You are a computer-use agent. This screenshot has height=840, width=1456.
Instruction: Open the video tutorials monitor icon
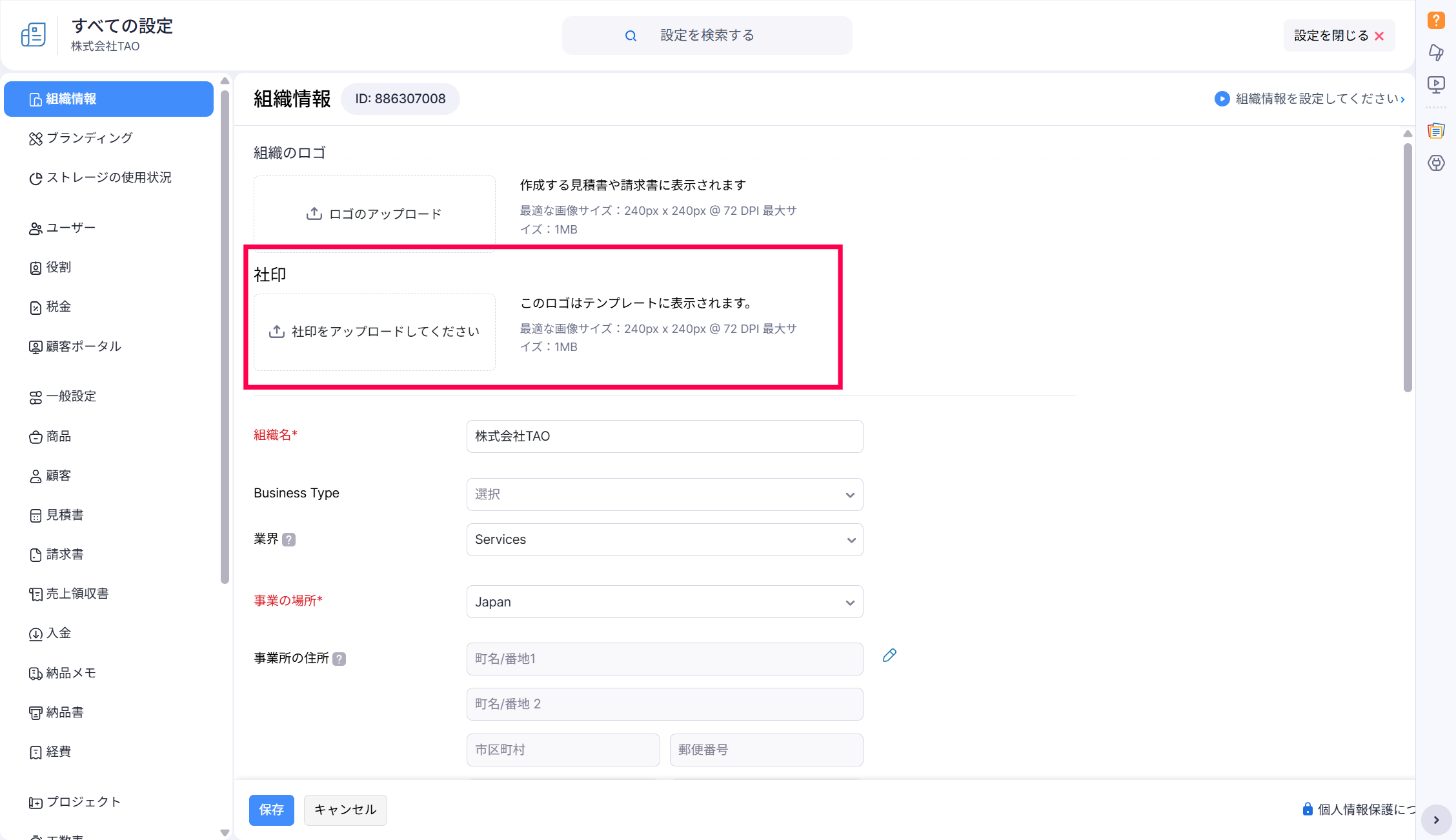1436,85
